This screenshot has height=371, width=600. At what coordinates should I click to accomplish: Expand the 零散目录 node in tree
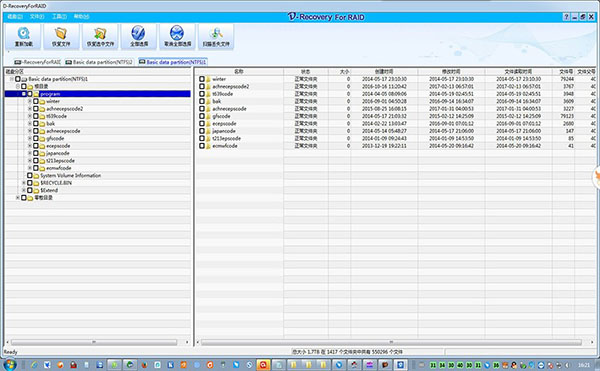tap(18, 198)
